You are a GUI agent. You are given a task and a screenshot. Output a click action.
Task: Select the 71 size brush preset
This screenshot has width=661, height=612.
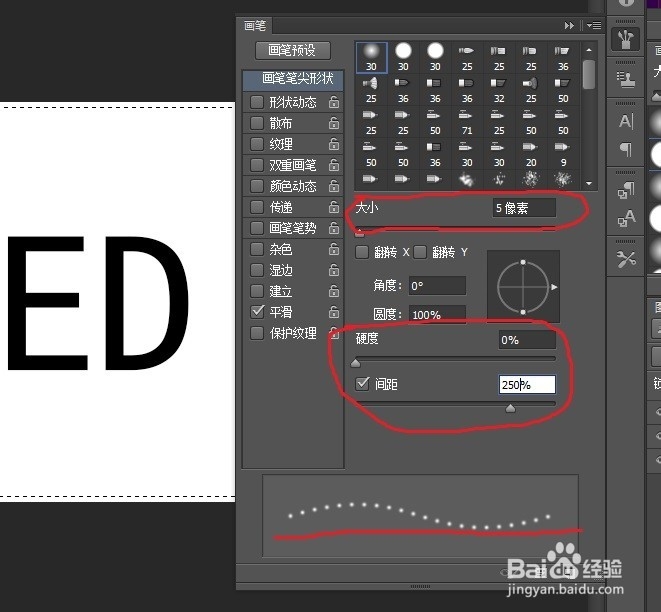point(467,121)
